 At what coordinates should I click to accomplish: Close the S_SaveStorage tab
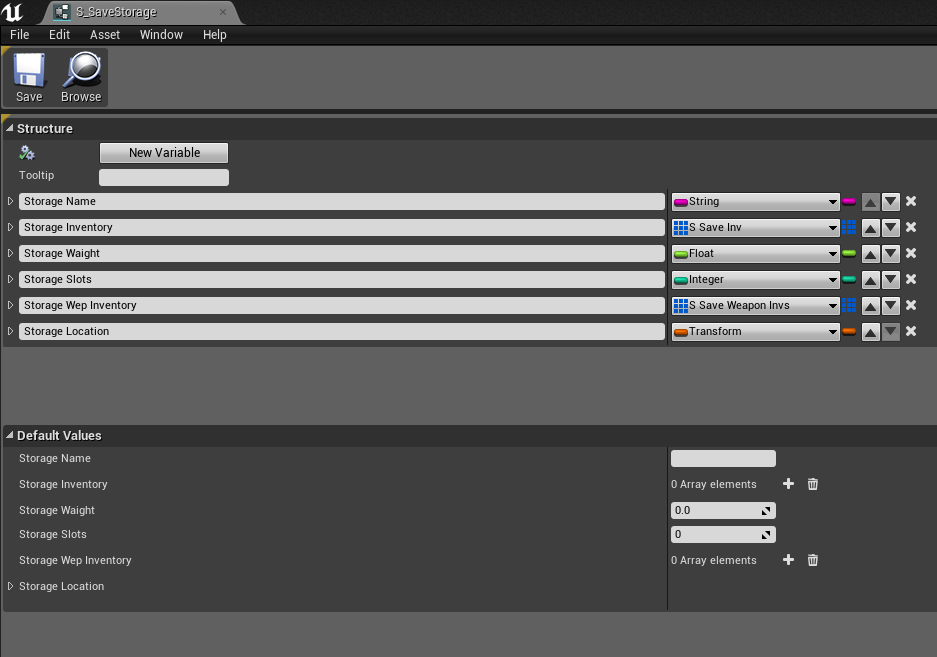pos(223,12)
